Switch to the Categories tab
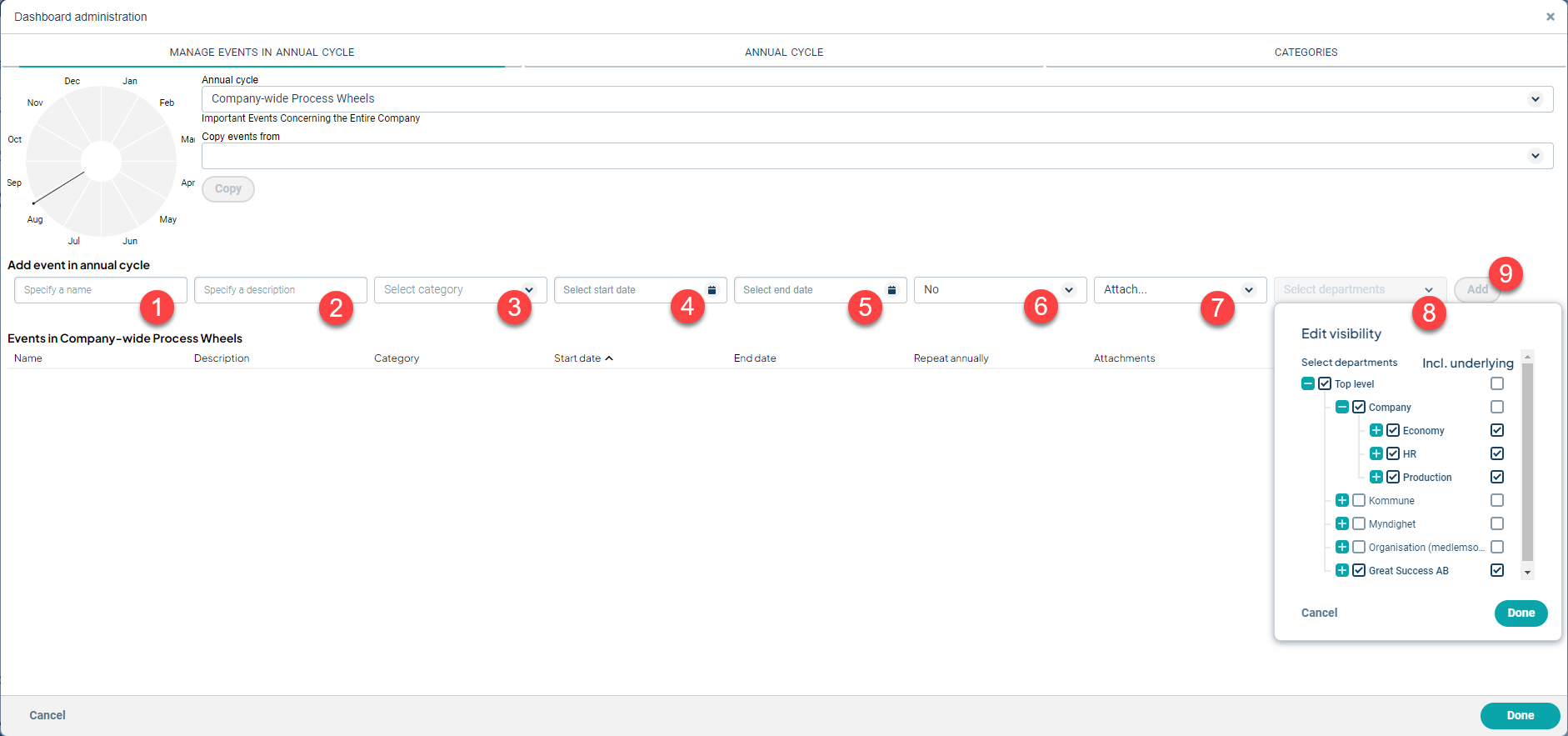Image resolution: width=1568 pixels, height=736 pixels. click(1306, 53)
